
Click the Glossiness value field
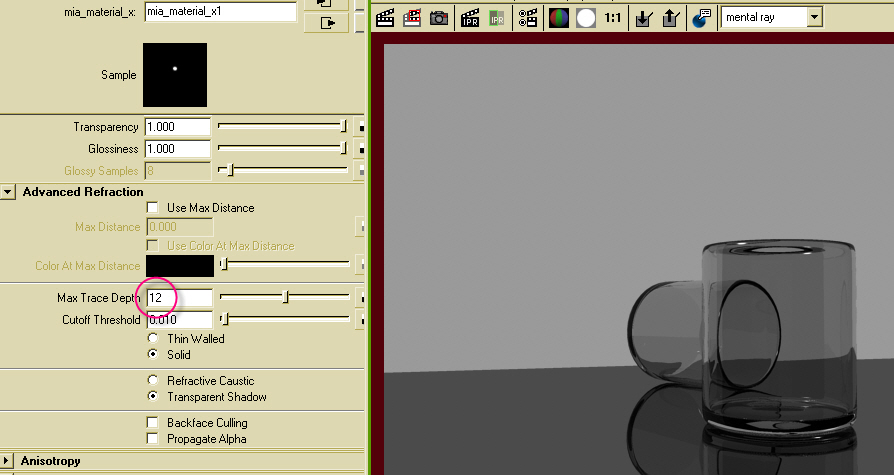point(178,149)
